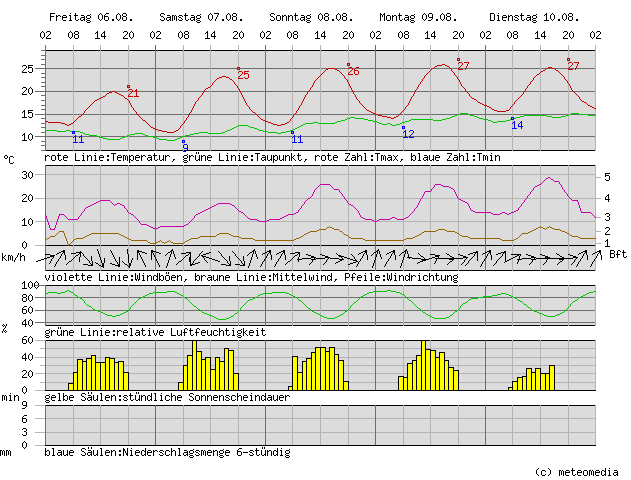Click the blue Tmin value 12 on Monday
Screen dimensions: 631x480
coord(408,133)
